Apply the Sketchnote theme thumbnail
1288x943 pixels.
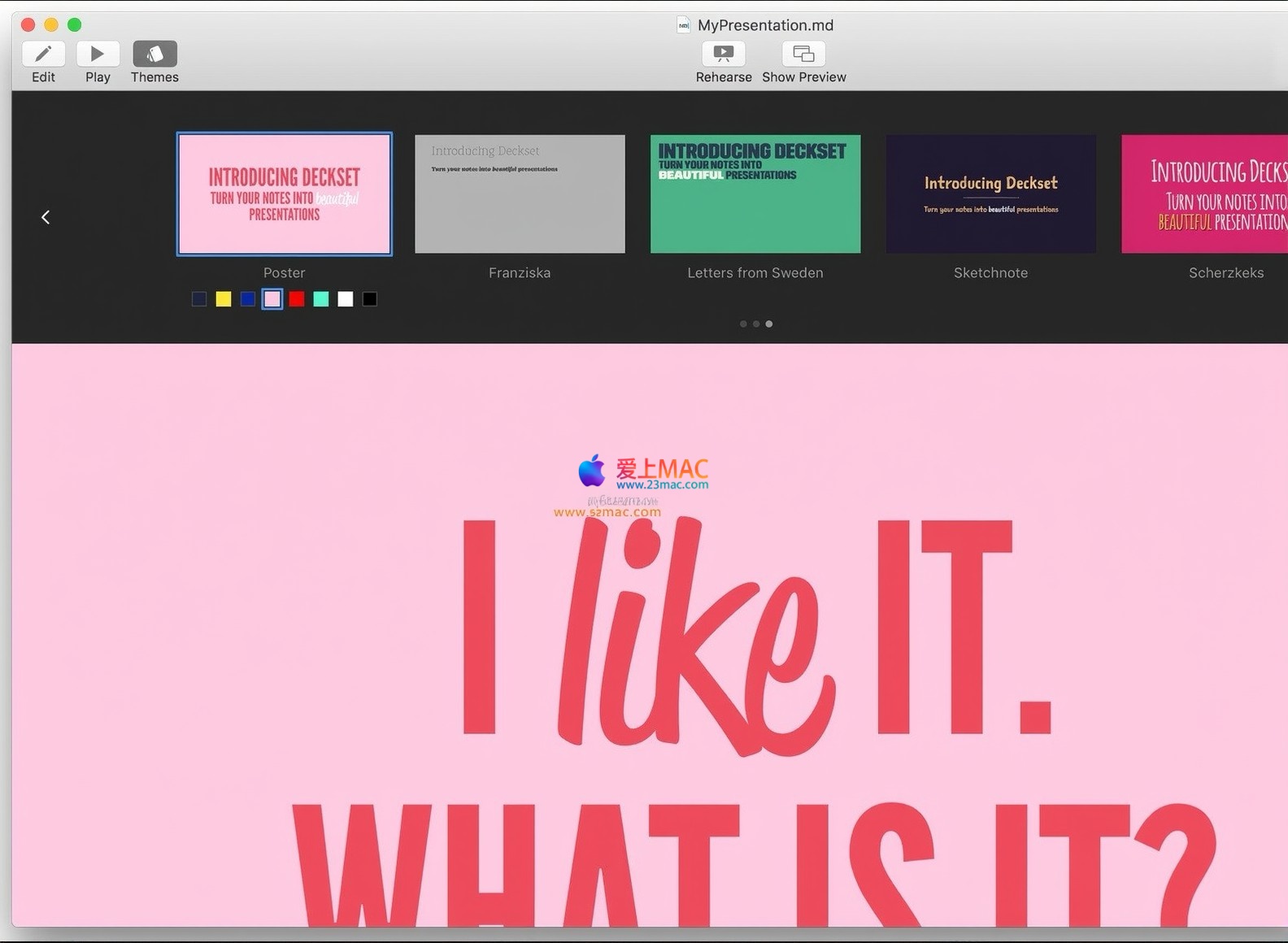[x=990, y=194]
